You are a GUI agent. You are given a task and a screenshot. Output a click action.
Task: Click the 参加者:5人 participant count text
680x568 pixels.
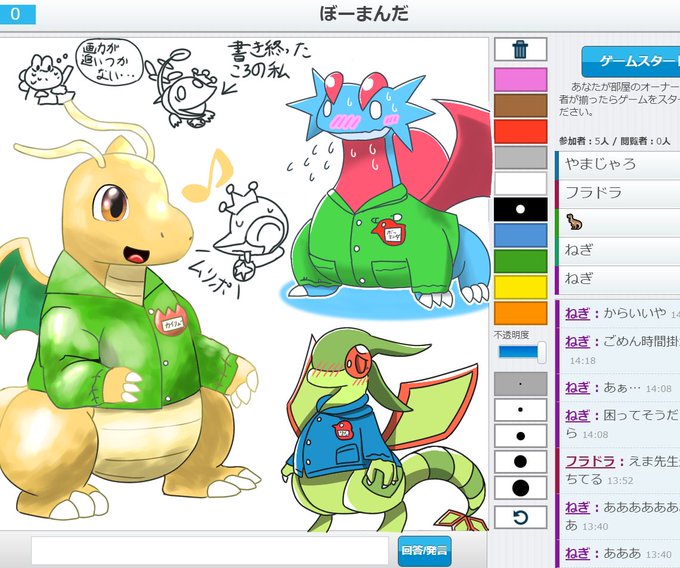tap(584, 141)
